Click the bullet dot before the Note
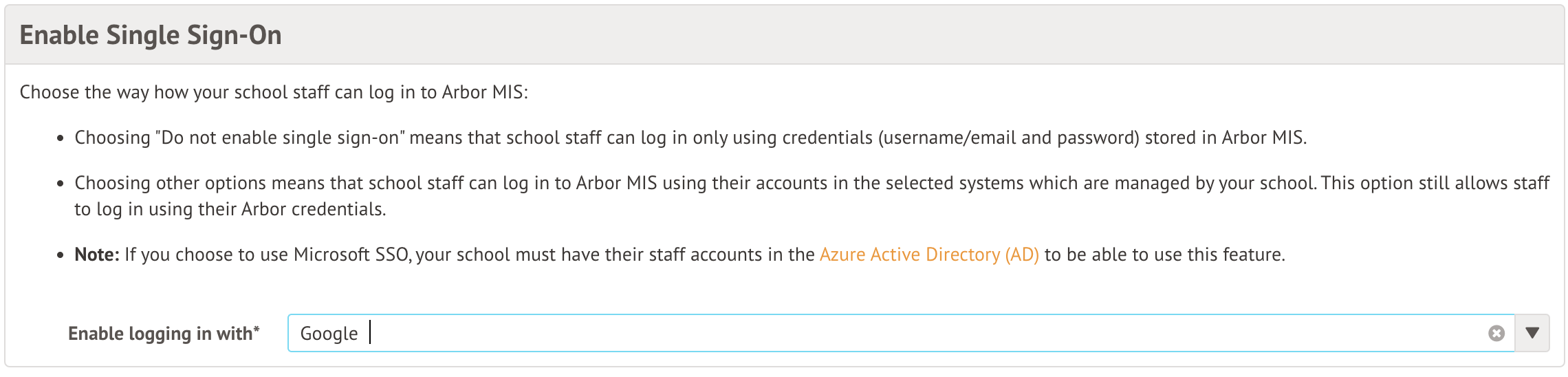This screenshot has width=1568, height=377. (x=61, y=256)
